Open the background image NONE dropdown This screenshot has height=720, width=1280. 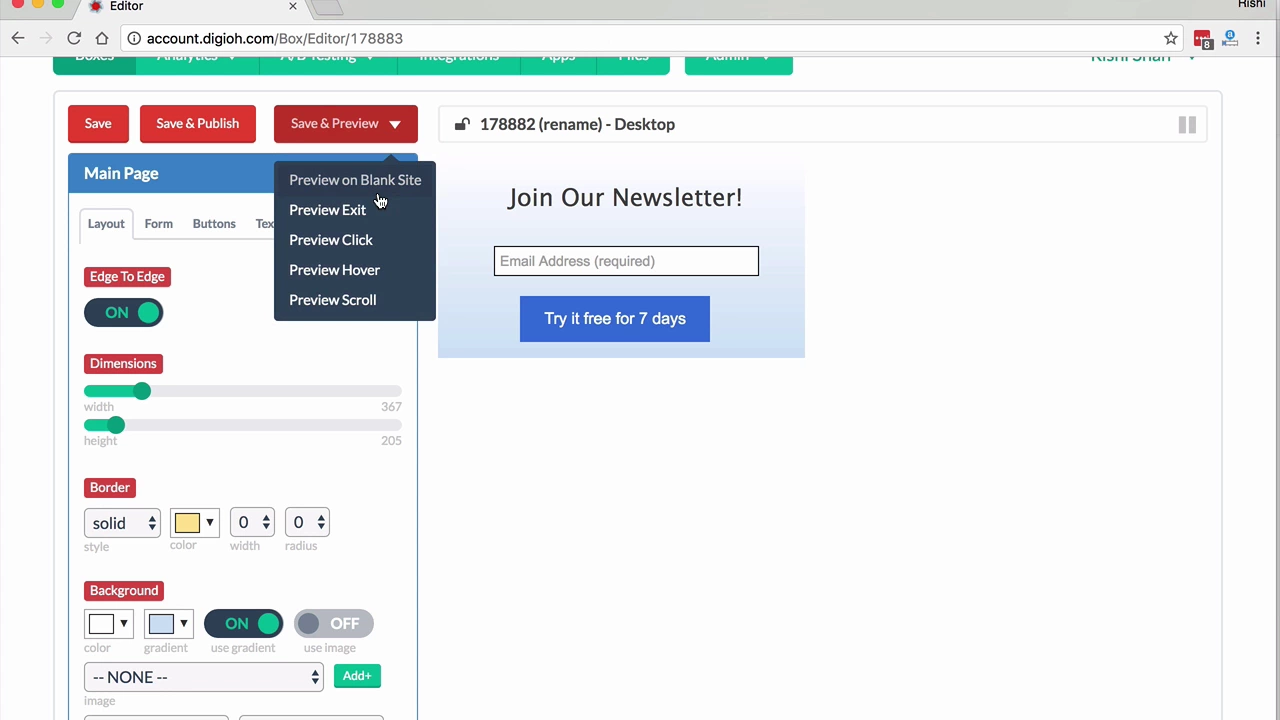pos(204,677)
